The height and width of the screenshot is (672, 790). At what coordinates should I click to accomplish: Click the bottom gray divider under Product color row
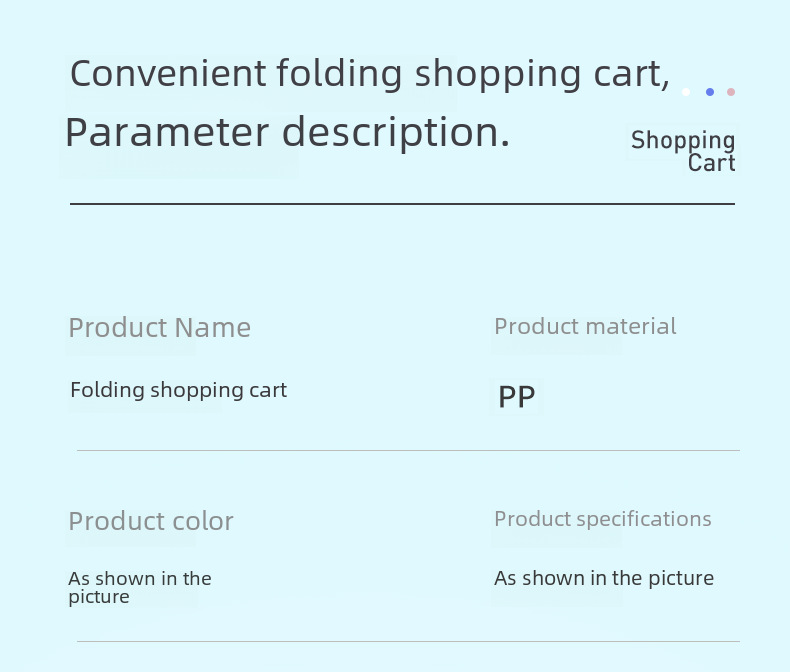[x=409, y=641]
